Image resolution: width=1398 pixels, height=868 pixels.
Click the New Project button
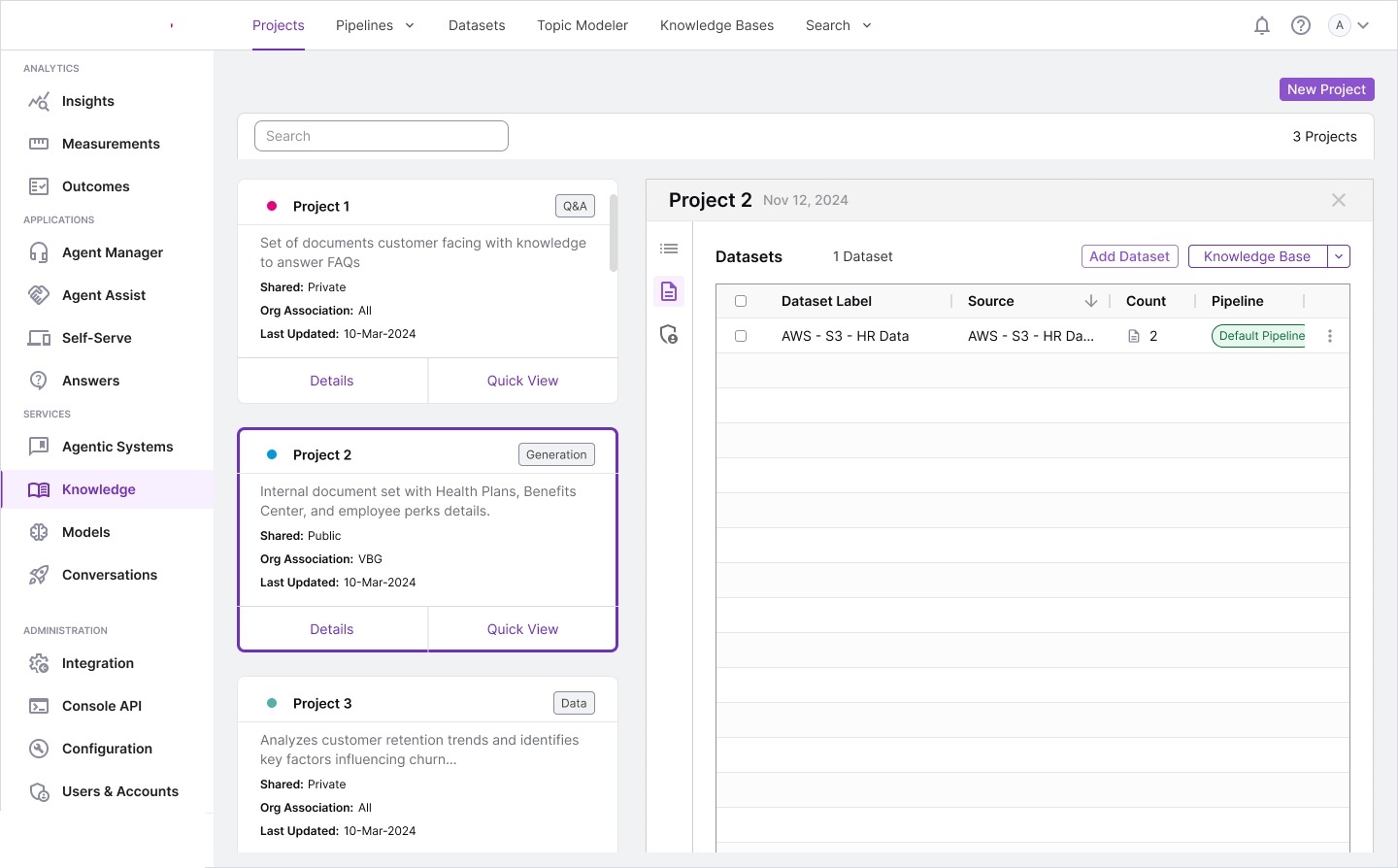[1326, 89]
